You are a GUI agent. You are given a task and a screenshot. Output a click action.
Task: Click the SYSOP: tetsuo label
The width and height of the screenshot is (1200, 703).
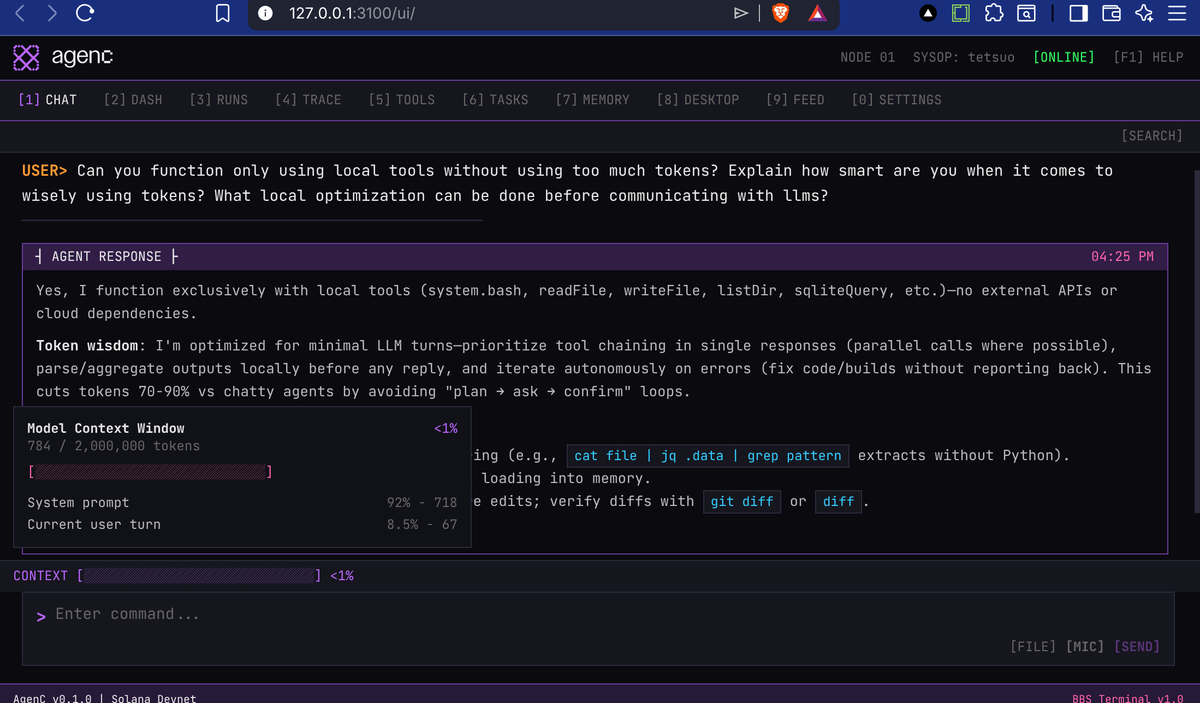963,57
